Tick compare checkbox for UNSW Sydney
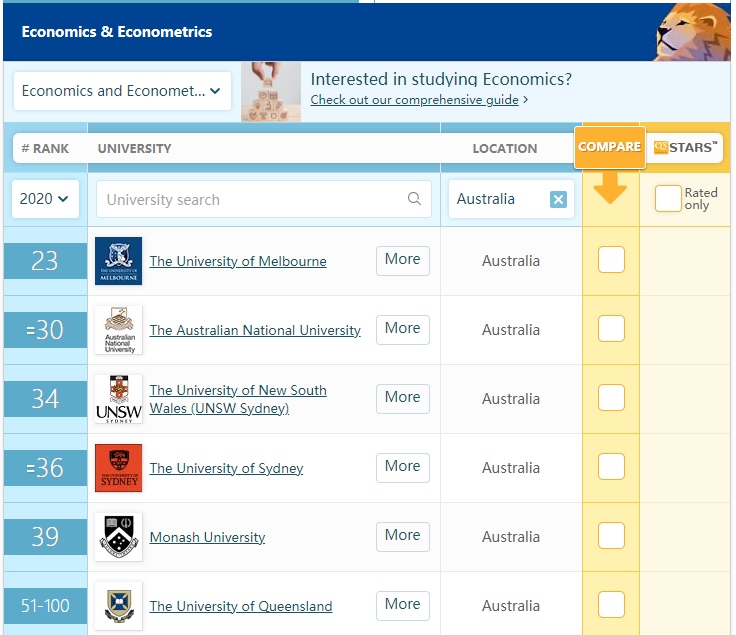Screen dimensions: 736x635 [611, 398]
